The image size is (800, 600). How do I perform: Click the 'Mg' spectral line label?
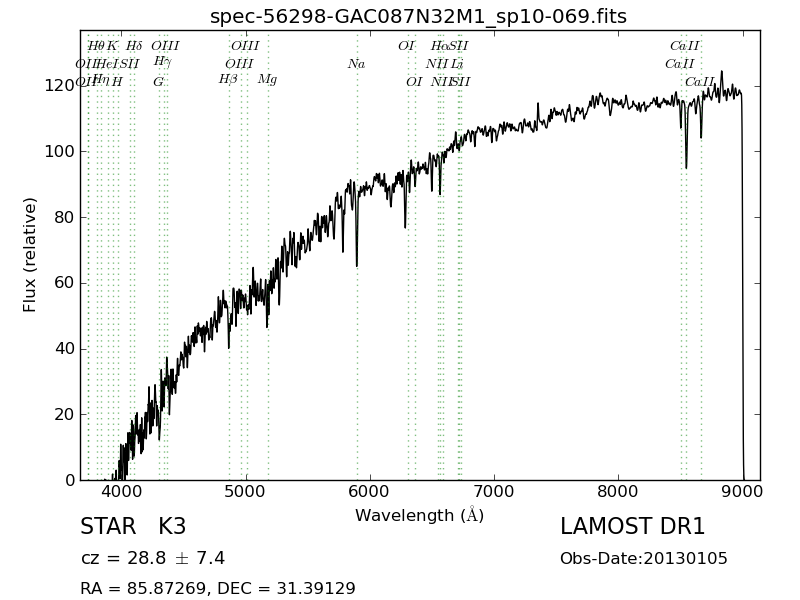point(267,80)
